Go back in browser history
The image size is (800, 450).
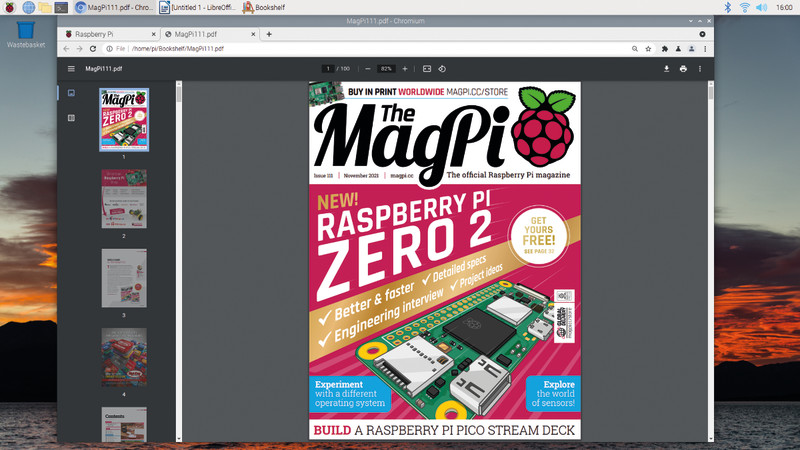(x=66, y=48)
